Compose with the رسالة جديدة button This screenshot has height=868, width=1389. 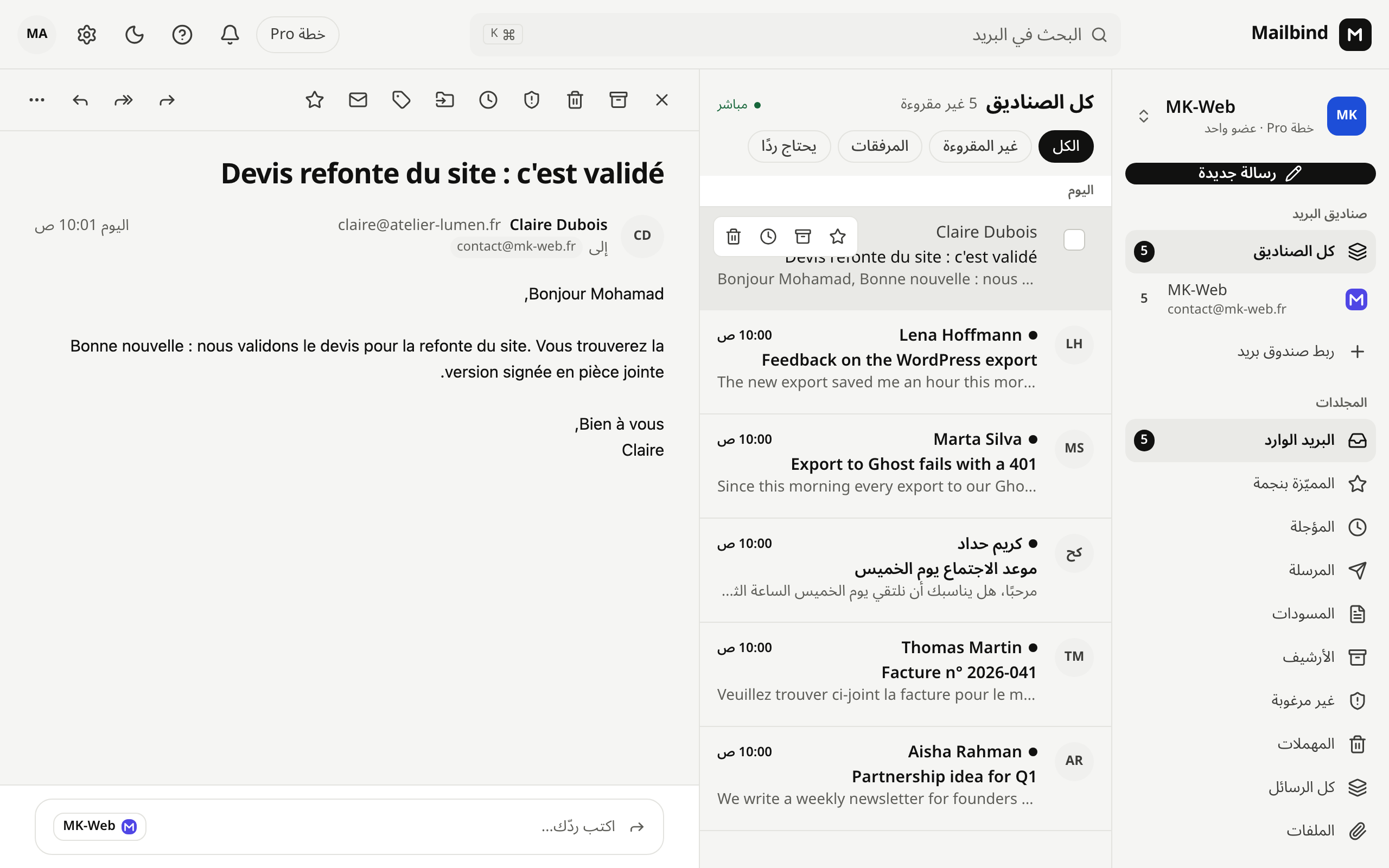1250,174
